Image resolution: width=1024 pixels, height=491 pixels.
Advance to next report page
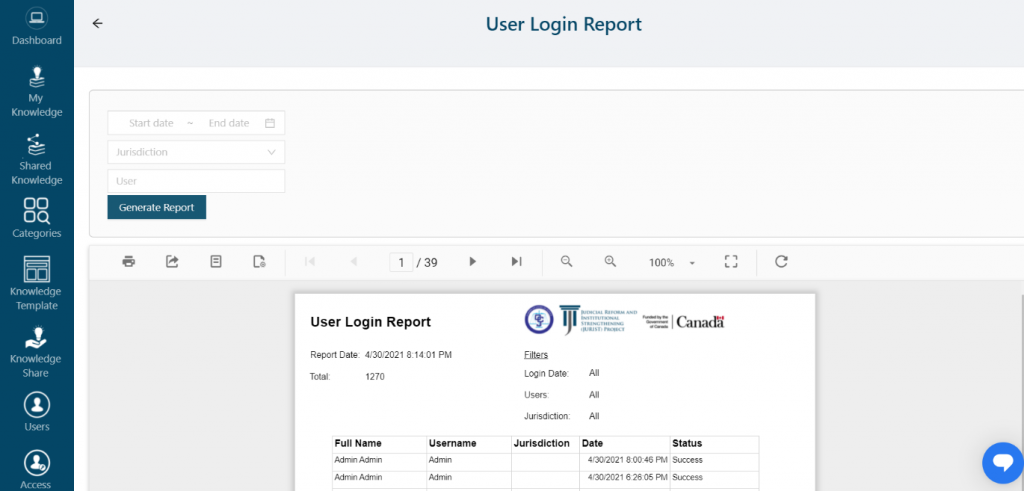473,262
